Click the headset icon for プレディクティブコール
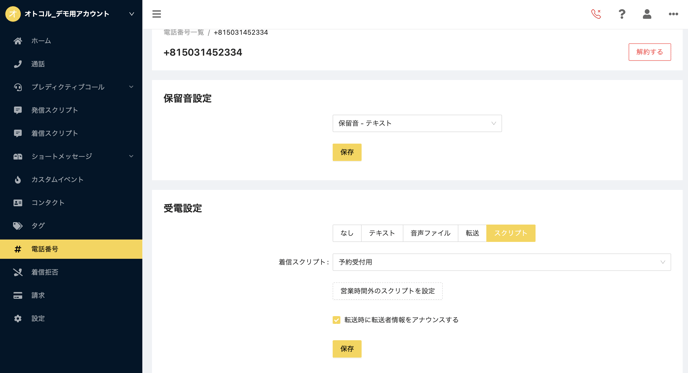 pyautogui.click(x=18, y=87)
